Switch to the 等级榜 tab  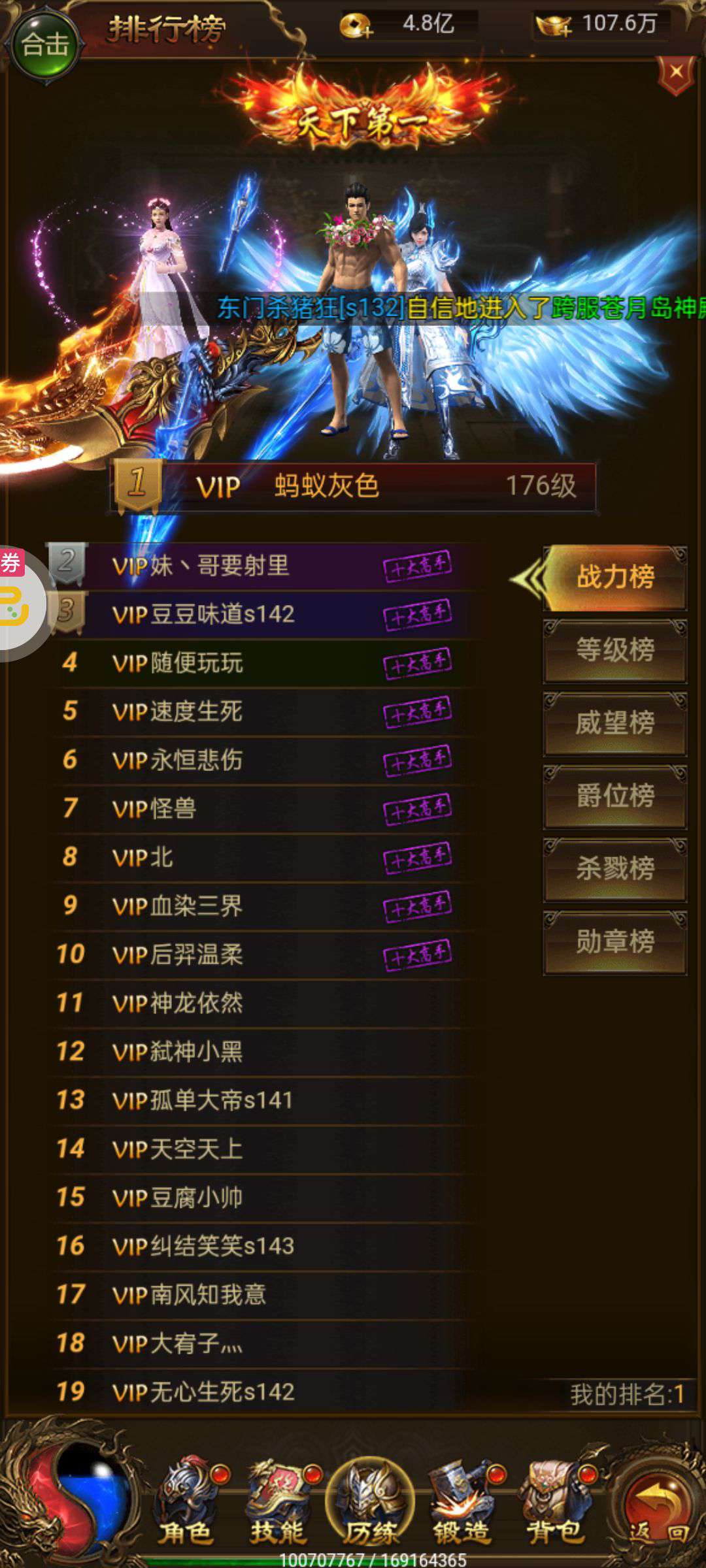615,650
